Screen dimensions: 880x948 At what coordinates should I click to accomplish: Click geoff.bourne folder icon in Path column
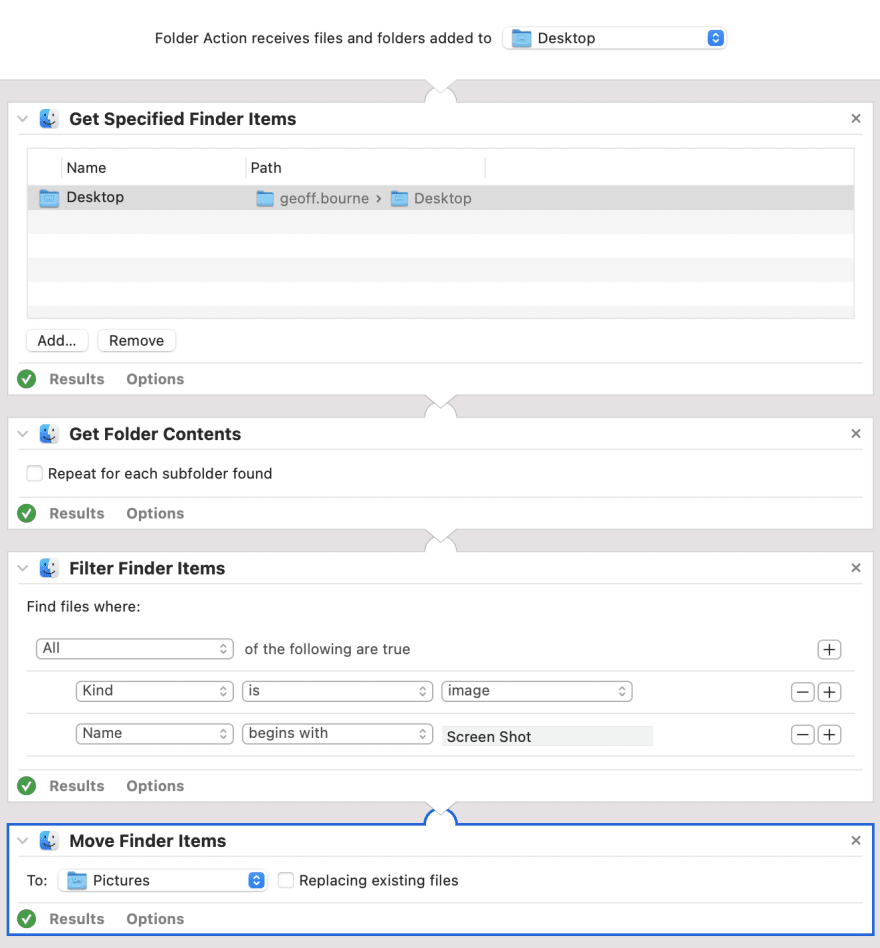[265, 198]
